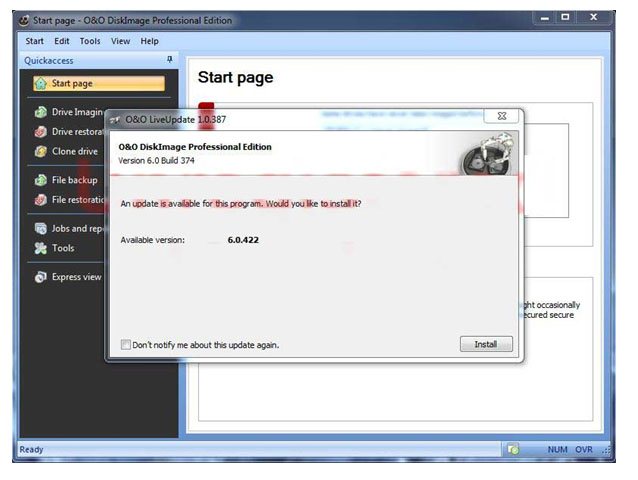The width and height of the screenshot is (638, 480).
Task: Click the Clone drive icon
Action: (41, 151)
